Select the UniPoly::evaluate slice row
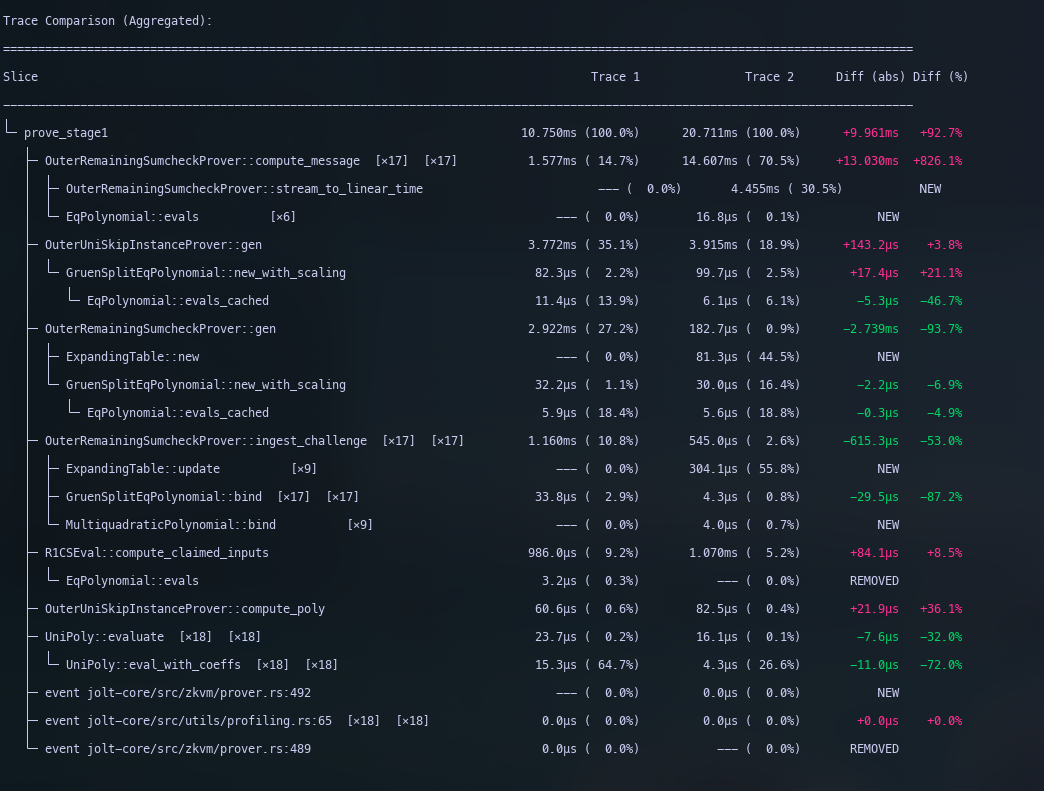 click(x=108, y=637)
